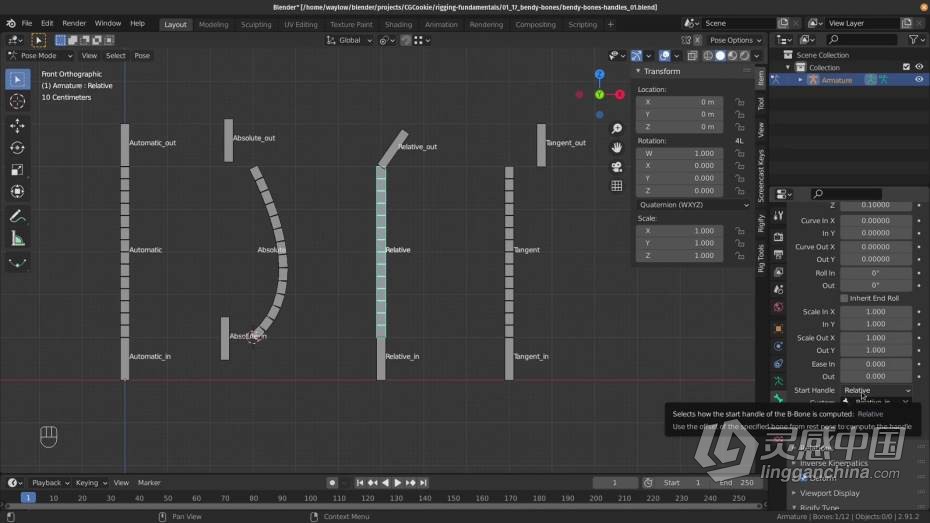Activate the 3D Cursor tool
Image resolution: width=930 pixels, height=523 pixels.
tap(17, 101)
